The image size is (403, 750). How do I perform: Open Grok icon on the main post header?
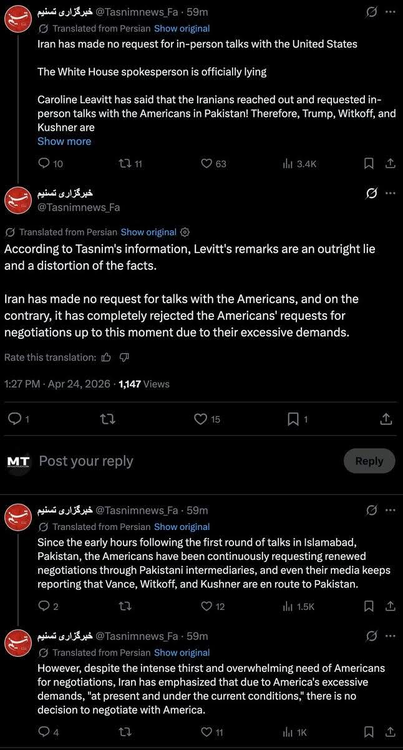click(370, 193)
